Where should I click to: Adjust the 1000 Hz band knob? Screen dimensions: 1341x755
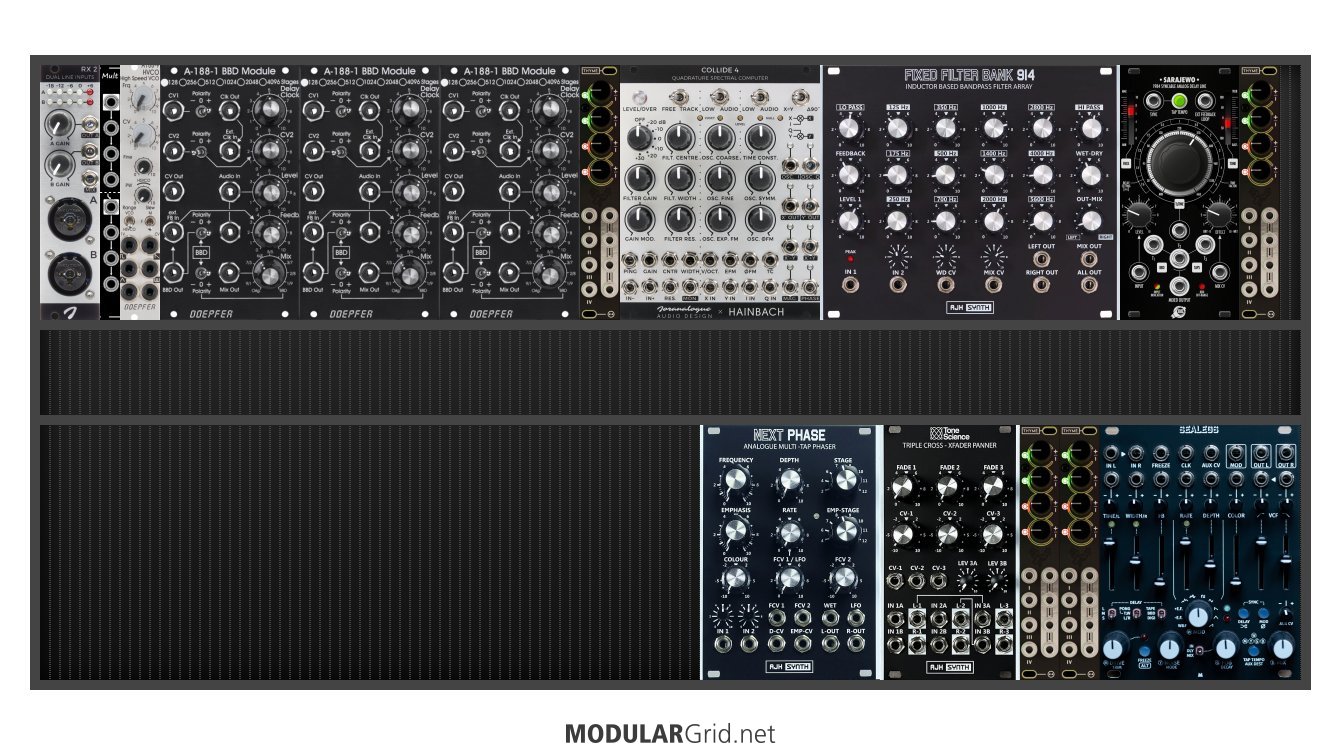click(993, 127)
